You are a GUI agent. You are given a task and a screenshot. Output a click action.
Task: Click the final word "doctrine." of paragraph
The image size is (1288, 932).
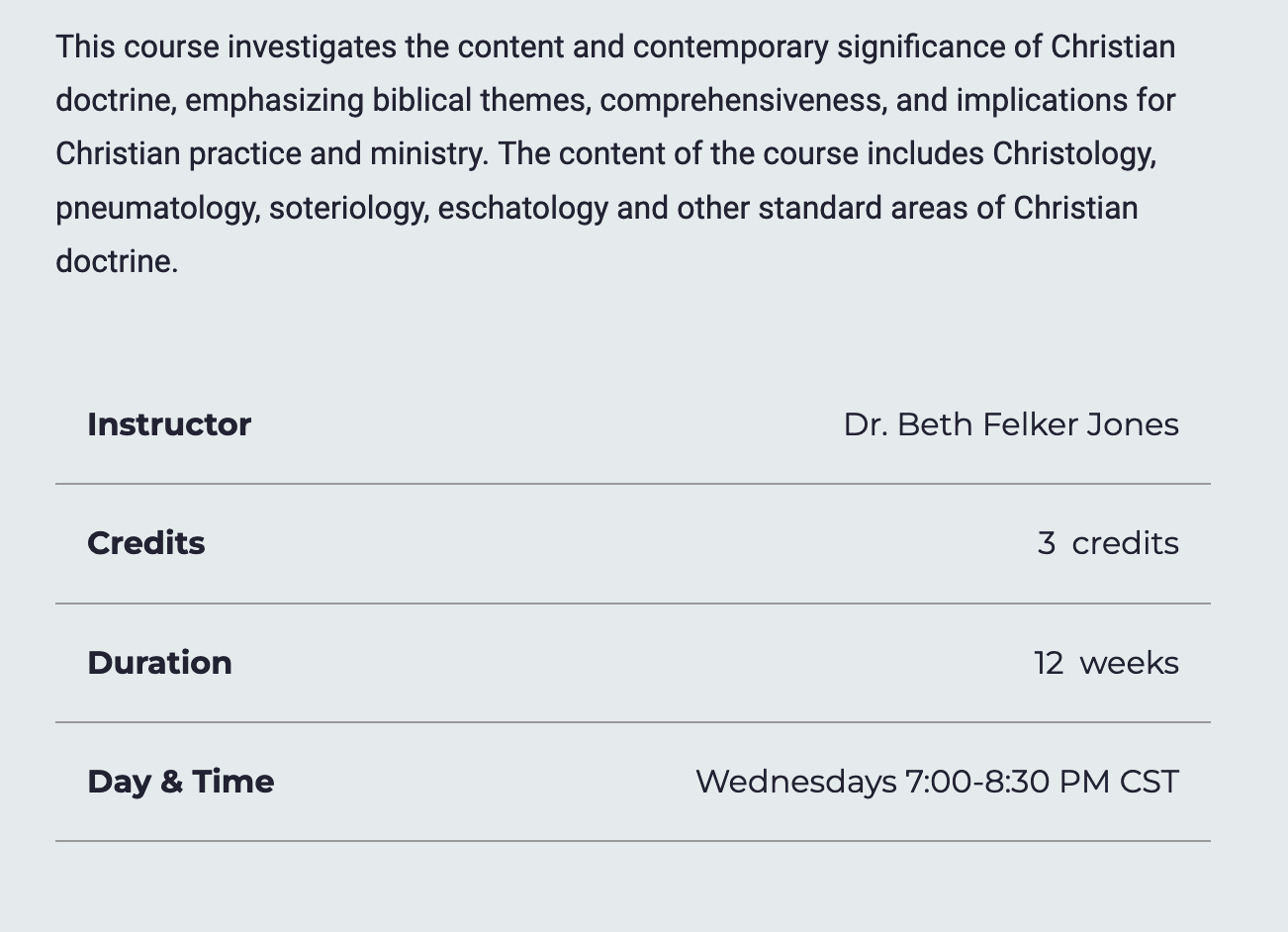[x=117, y=261]
